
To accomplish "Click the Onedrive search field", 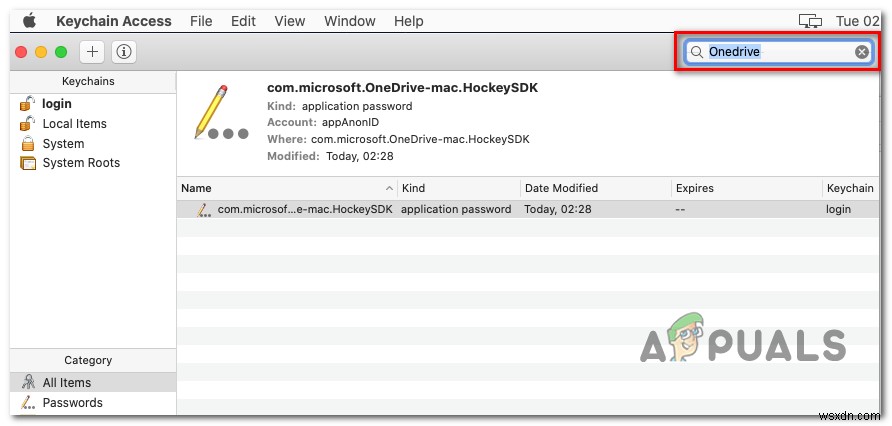I will pyautogui.click(x=778, y=52).
